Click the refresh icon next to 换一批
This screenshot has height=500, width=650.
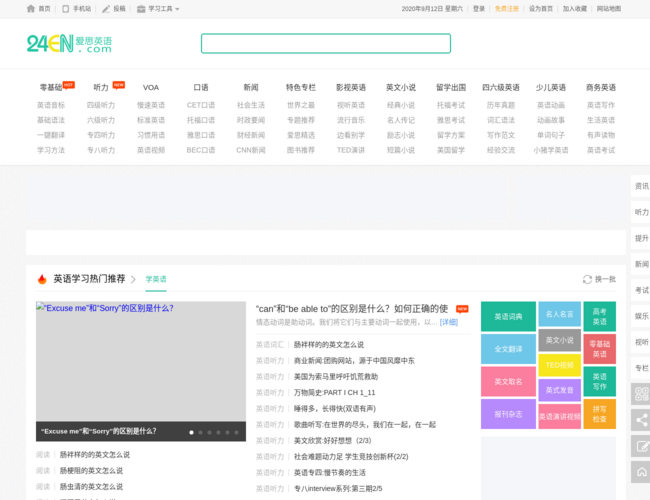pos(587,279)
